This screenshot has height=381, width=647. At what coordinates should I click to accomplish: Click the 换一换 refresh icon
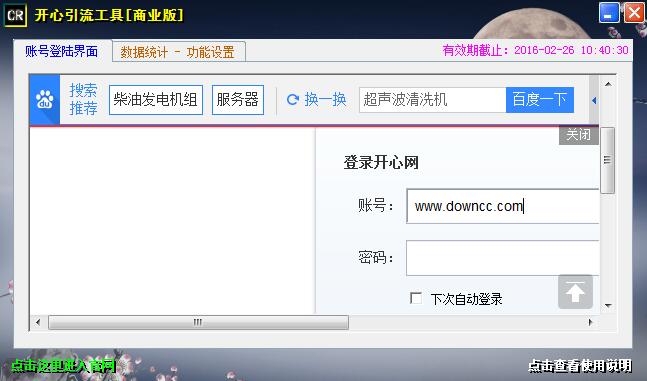[293, 99]
